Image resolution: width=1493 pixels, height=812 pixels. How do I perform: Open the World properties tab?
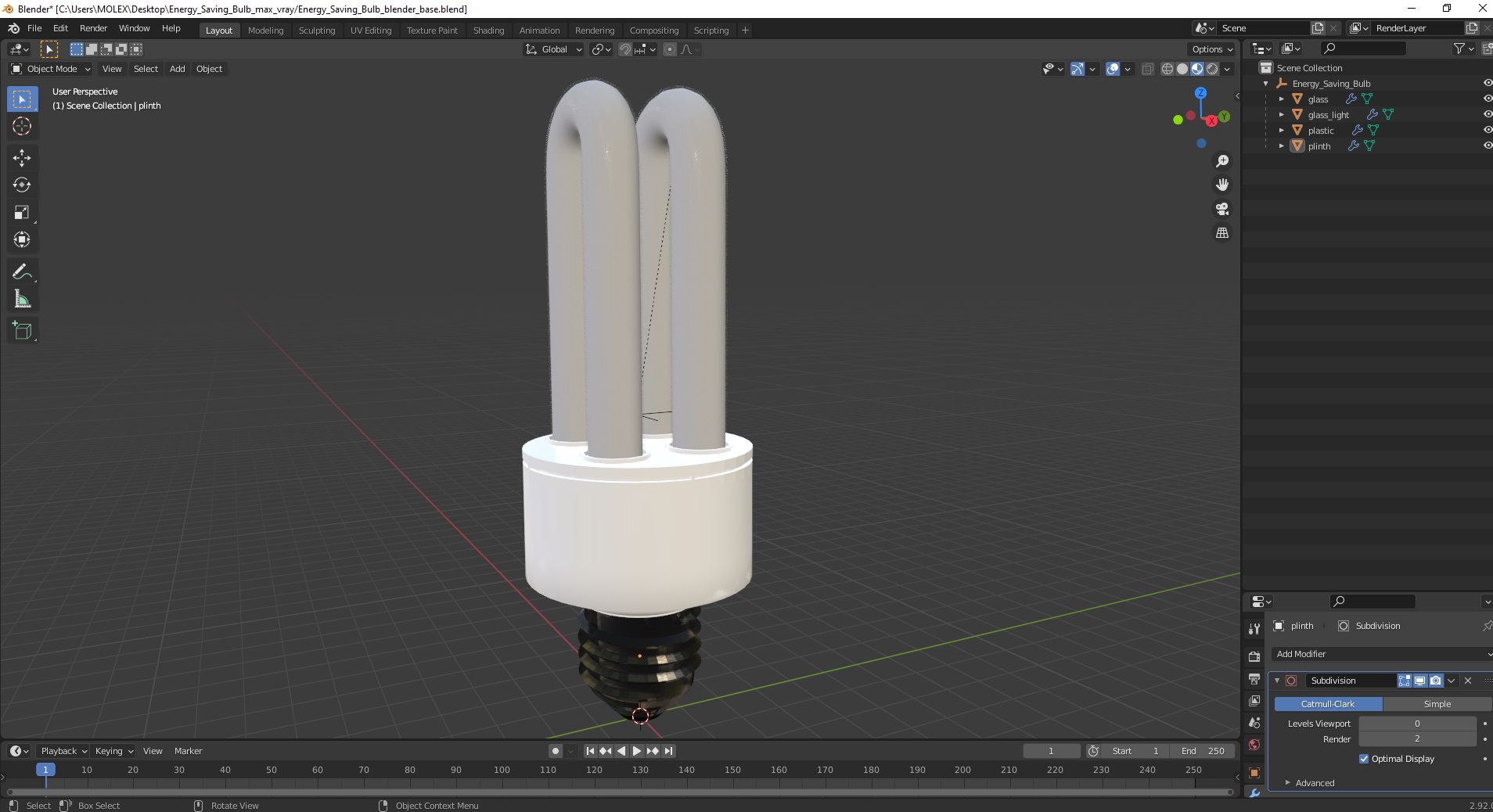tap(1254, 745)
